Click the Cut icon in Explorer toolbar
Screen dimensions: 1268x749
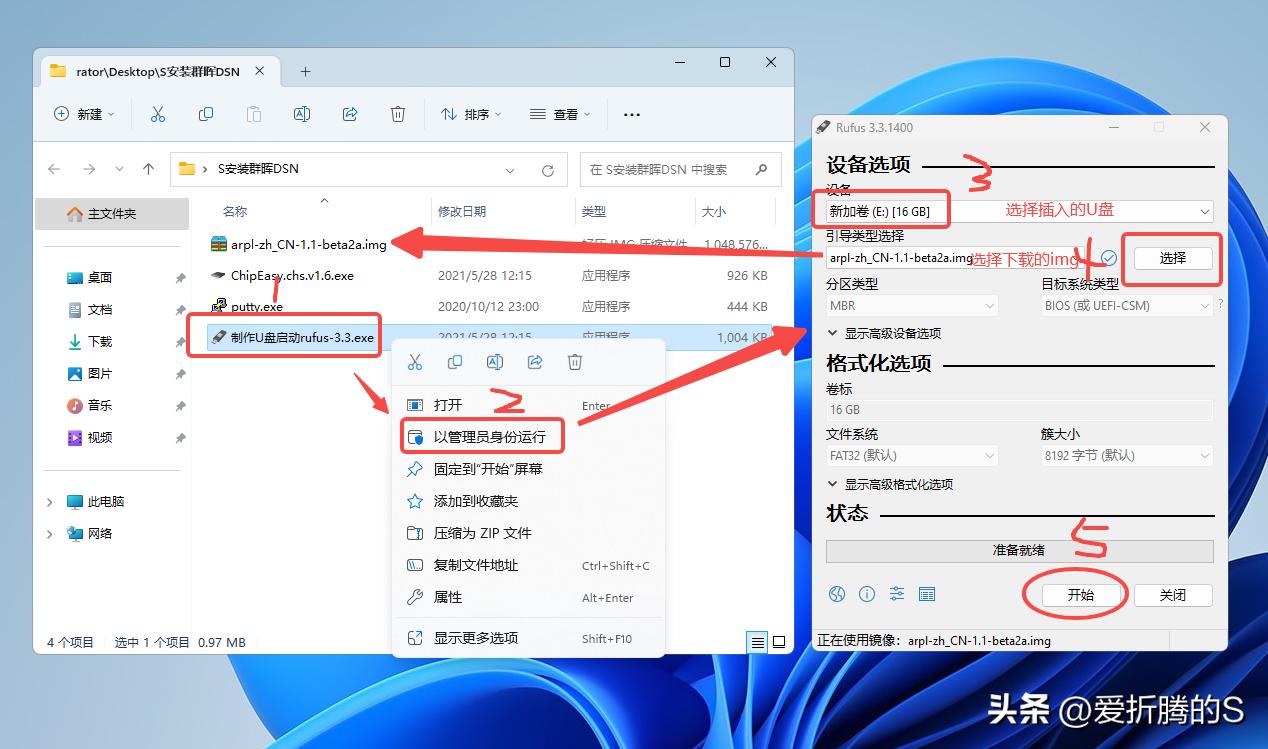157,114
